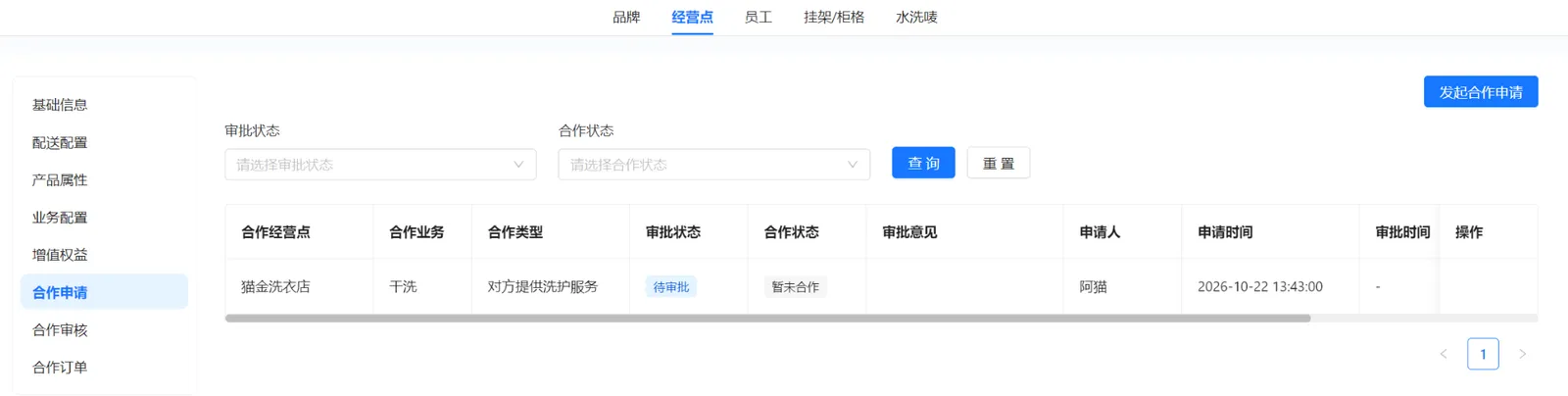Click the 暂未合作 status tag
The height and width of the screenshot is (396, 1568).
coord(796,287)
